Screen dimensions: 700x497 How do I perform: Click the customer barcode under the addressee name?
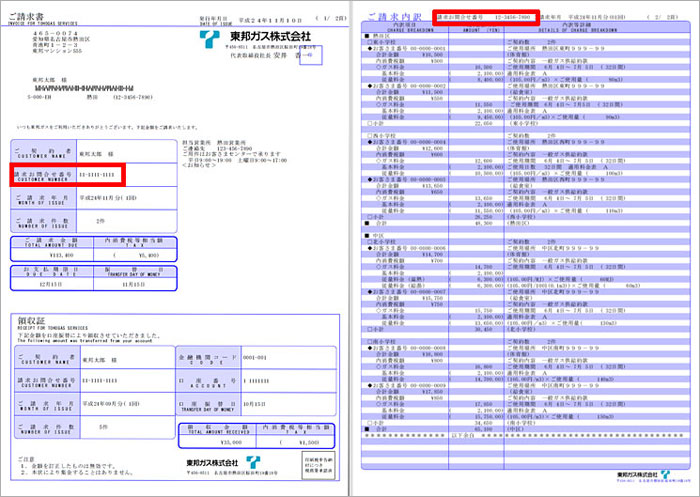(x=84, y=88)
